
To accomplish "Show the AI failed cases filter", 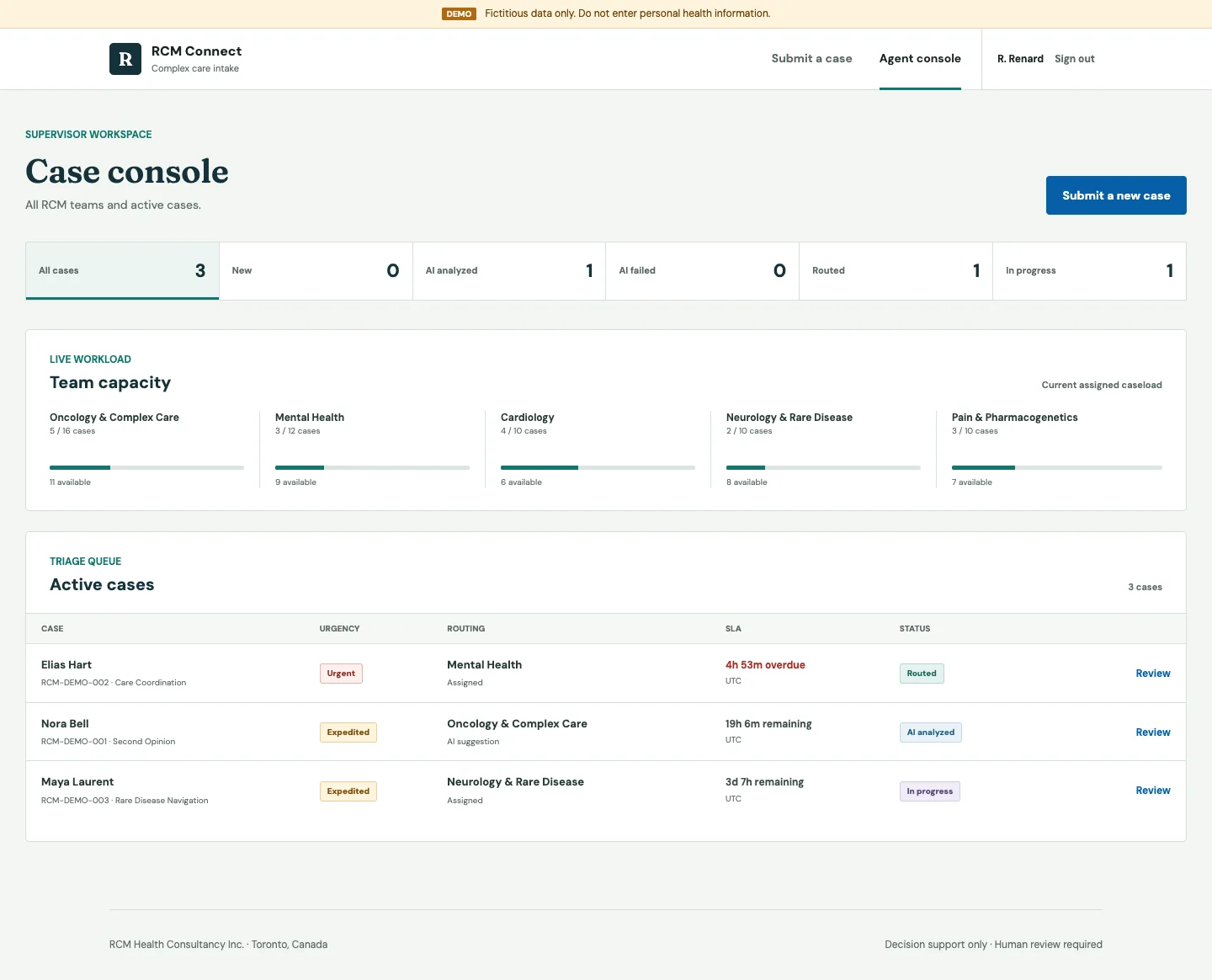I will pyautogui.click(x=703, y=270).
